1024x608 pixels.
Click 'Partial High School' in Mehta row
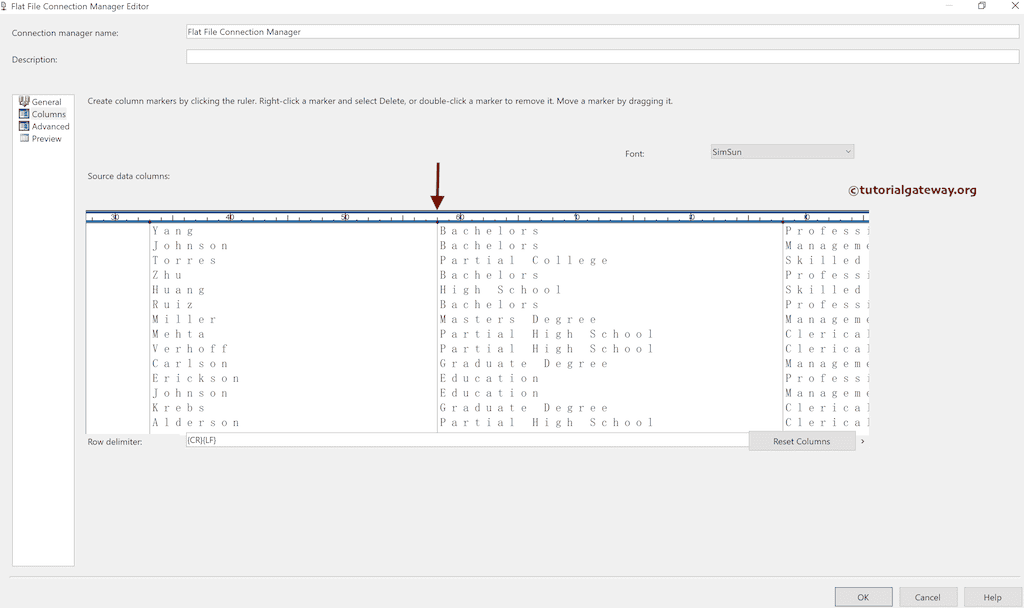[547, 334]
